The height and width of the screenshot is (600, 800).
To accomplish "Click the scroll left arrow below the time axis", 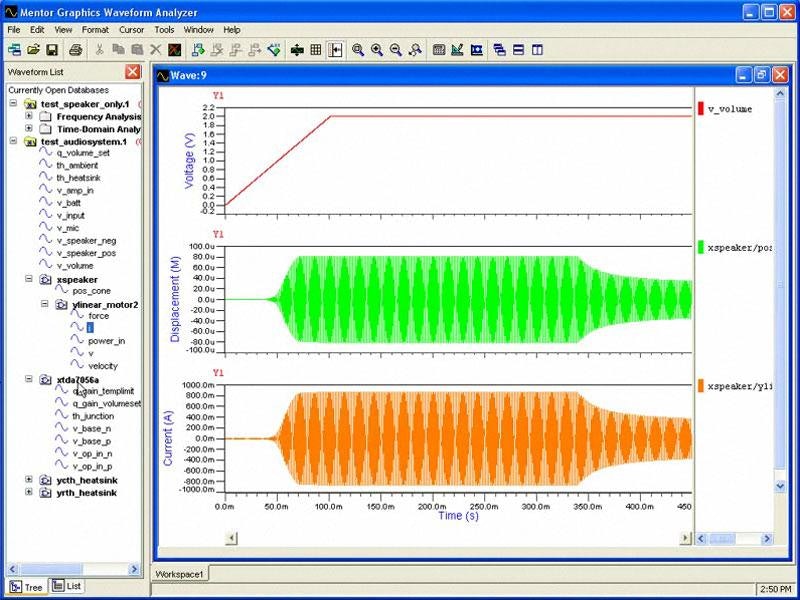I will (x=232, y=538).
